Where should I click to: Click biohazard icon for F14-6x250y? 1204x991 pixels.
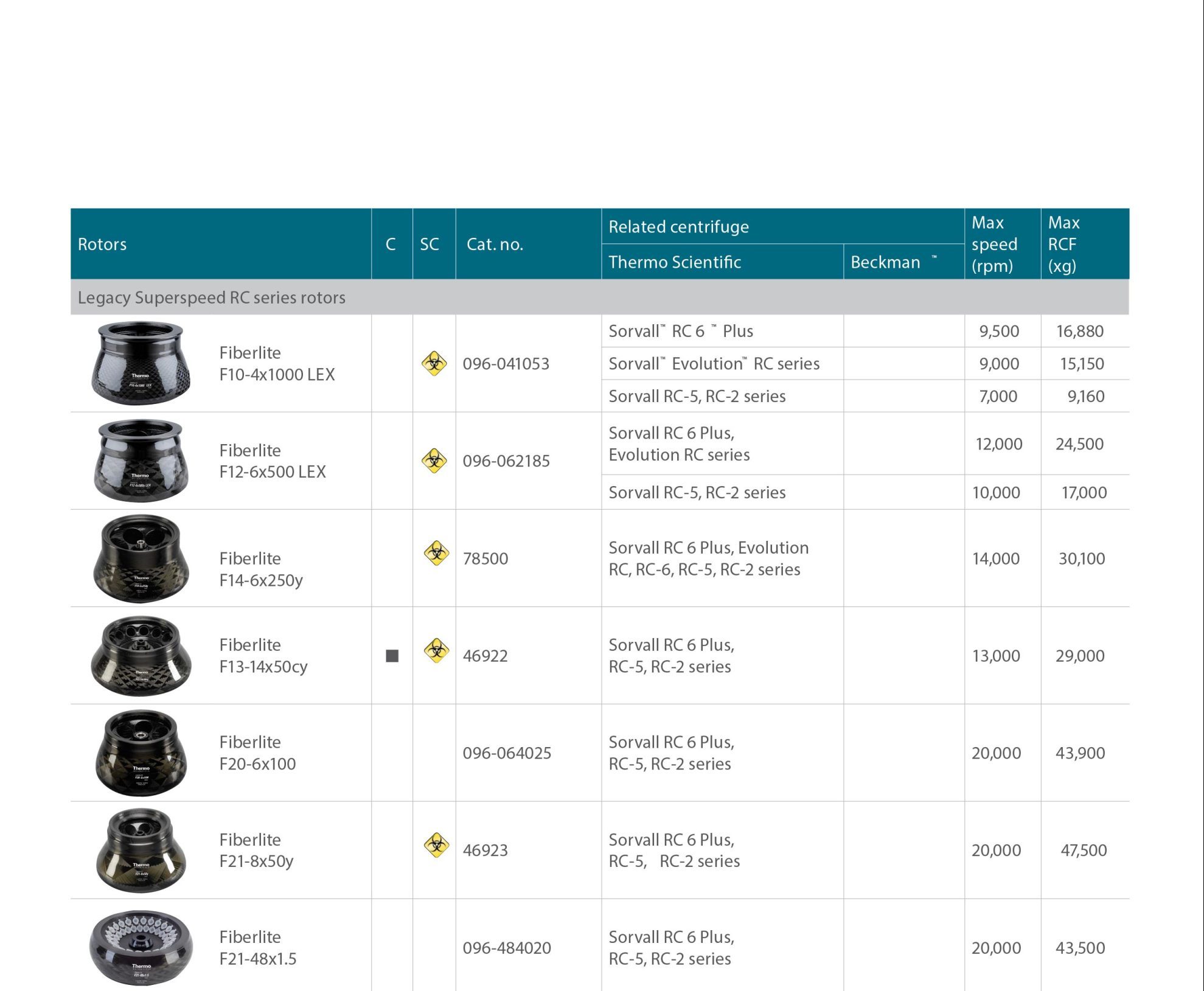436,554
